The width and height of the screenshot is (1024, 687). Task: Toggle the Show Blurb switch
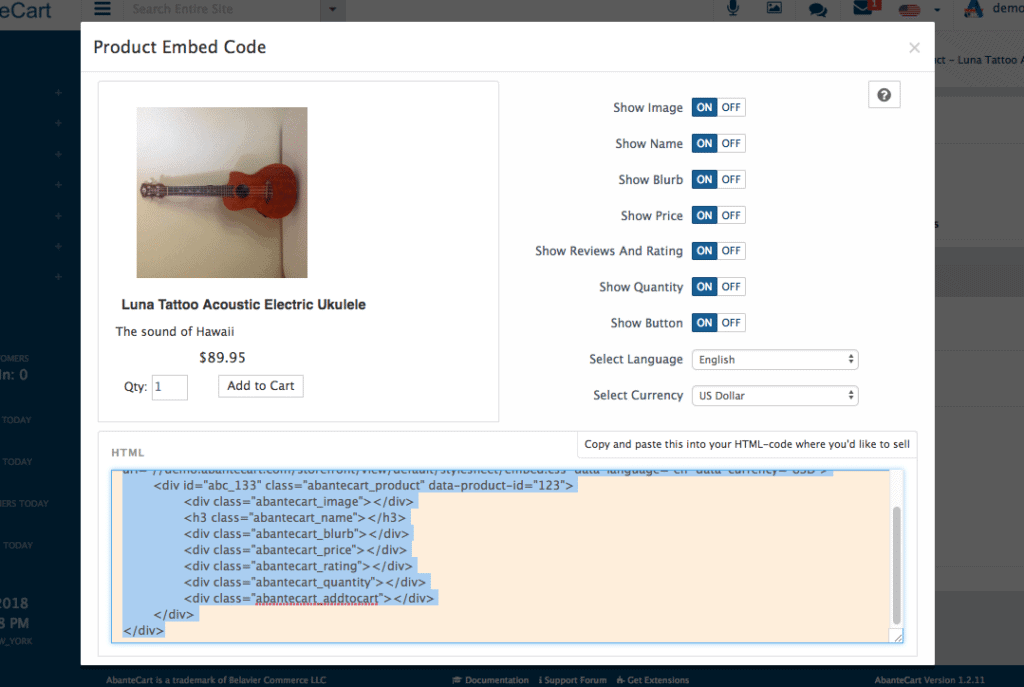coord(718,179)
